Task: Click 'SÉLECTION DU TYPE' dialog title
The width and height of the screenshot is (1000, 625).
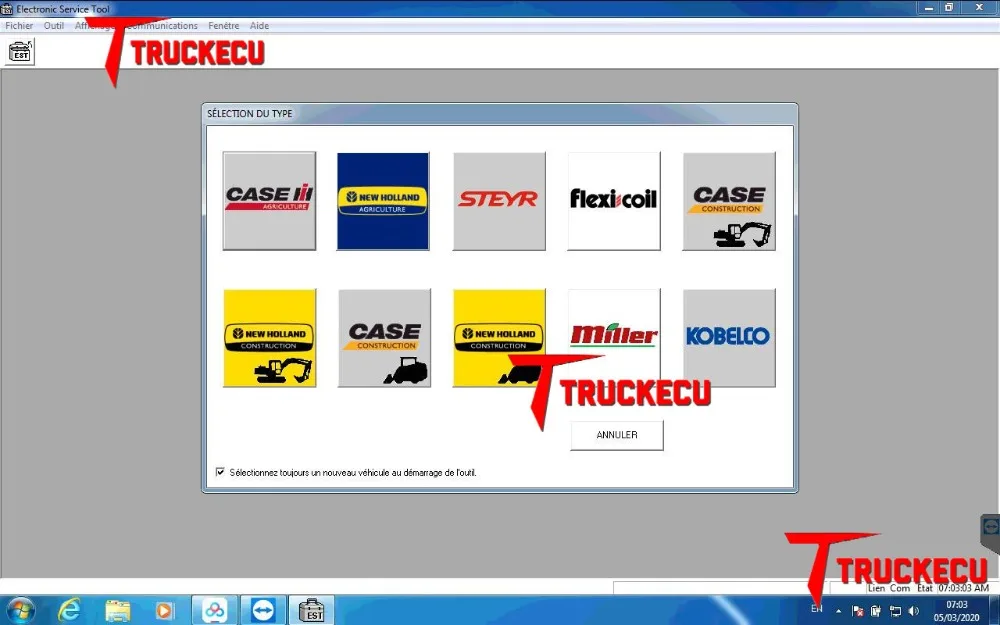Action: coord(249,114)
